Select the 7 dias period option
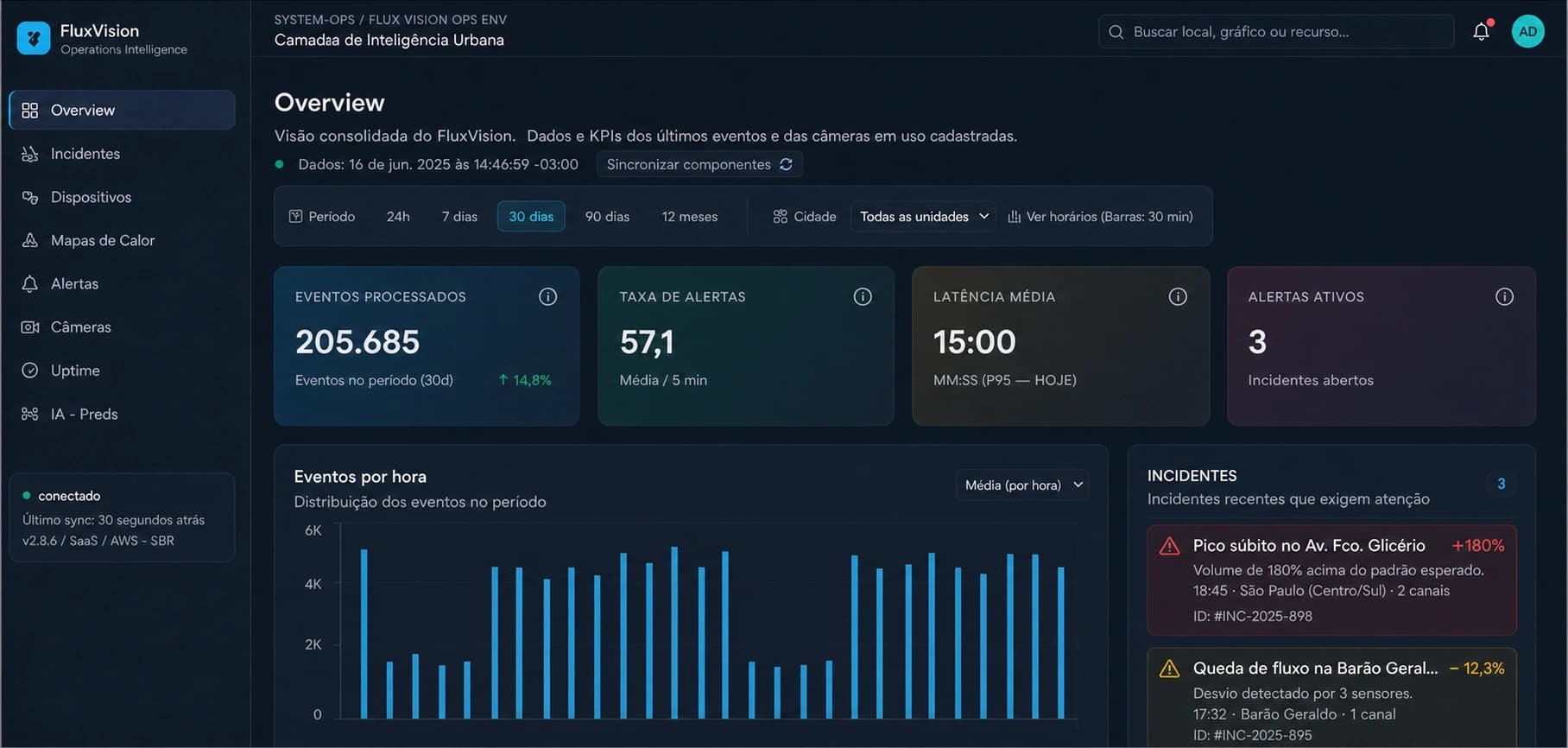 click(x=459, y=217)
